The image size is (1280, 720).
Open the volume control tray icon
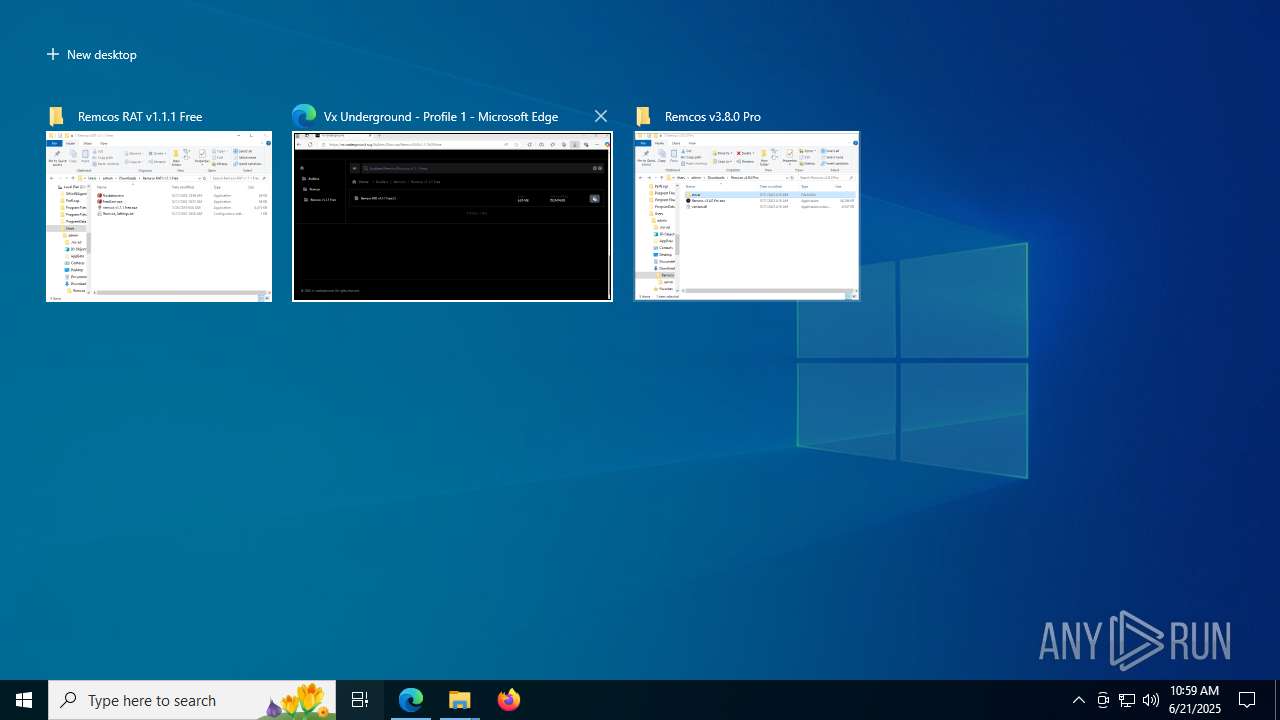pyautogui.click(x=1151, y=700)
